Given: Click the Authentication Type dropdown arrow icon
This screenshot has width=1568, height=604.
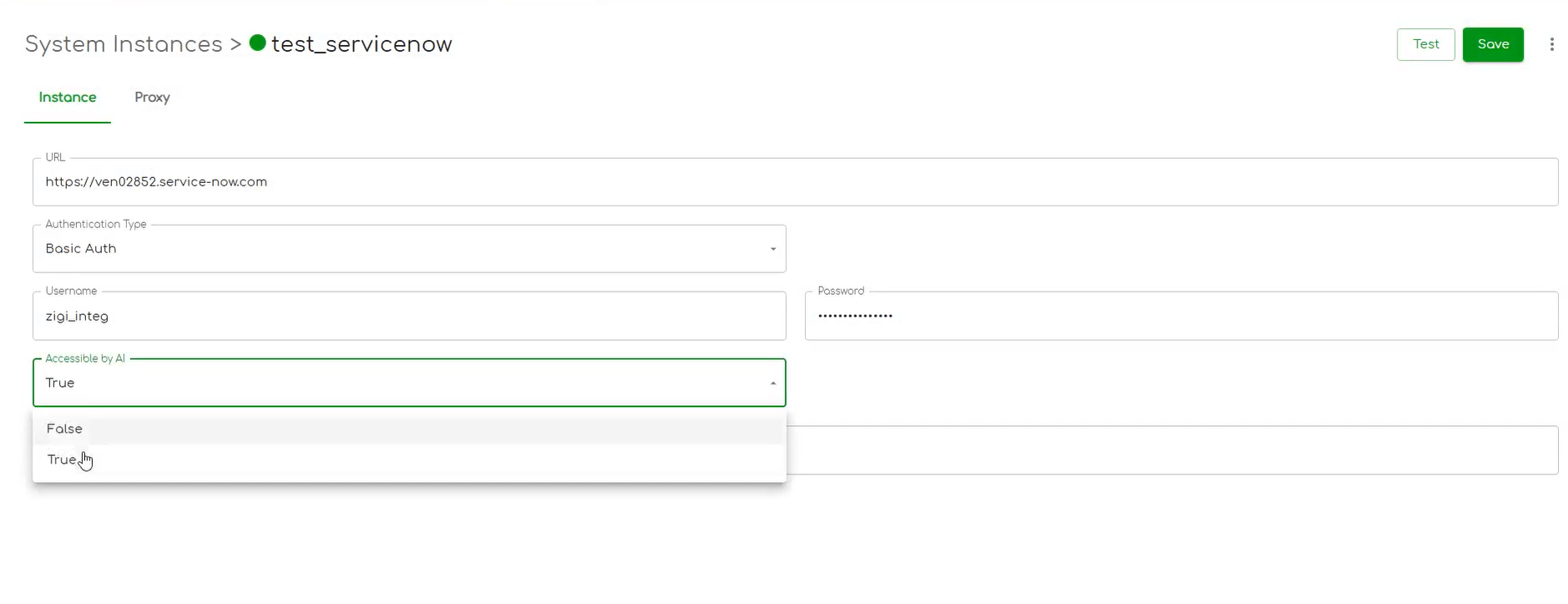Looking at the screenshot, I should click(x=771, y=248).
